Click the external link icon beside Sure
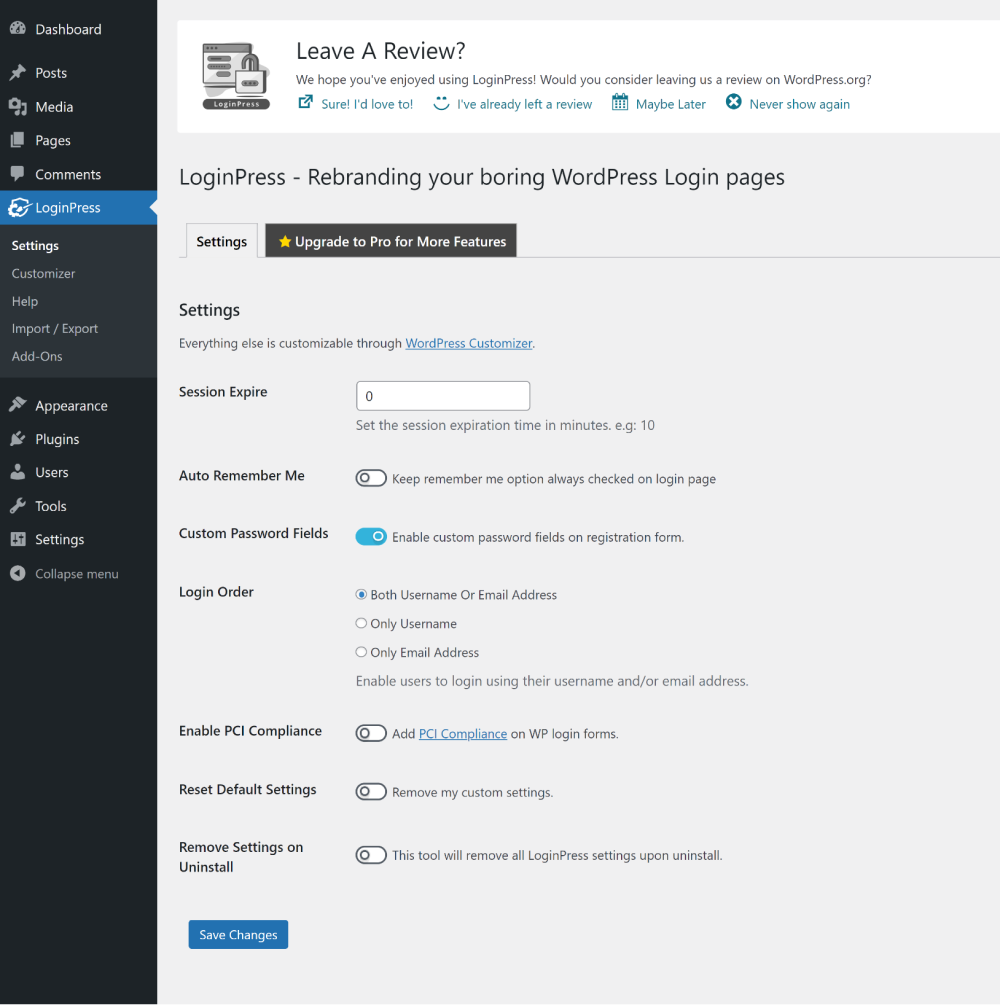 pos(306,102)
